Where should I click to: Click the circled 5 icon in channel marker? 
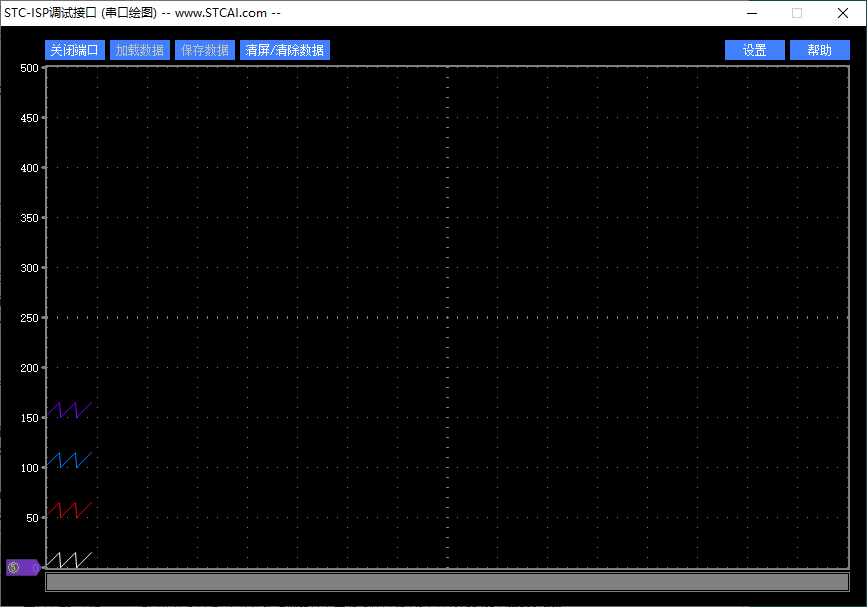click(x=14, y=567)
